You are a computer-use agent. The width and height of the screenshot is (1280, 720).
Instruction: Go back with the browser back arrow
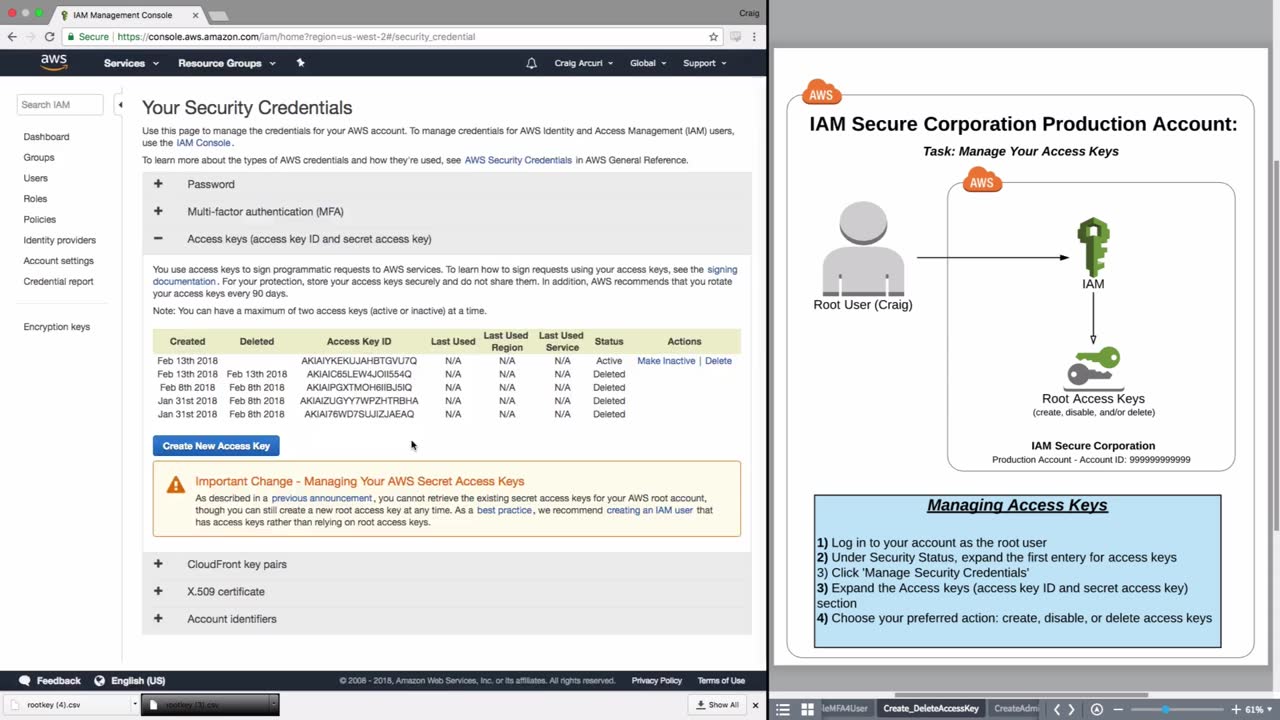click(12, 37)
